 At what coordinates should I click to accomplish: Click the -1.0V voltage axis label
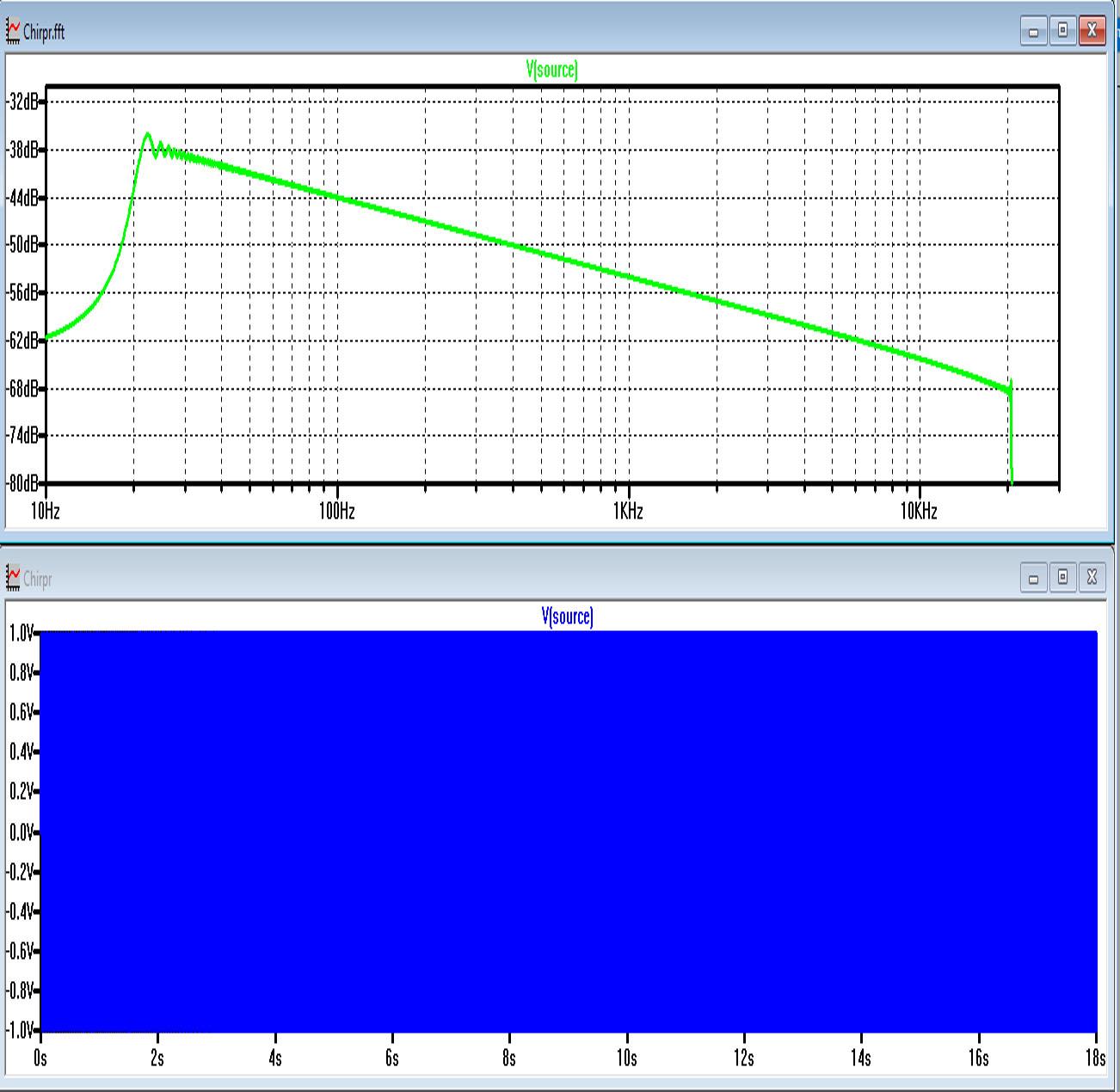(x=19, y=1030)
